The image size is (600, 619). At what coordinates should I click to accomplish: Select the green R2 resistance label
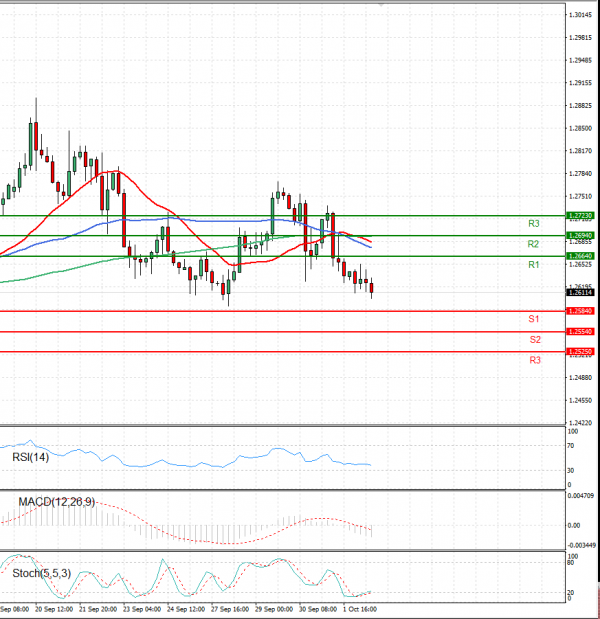point(533,244)
